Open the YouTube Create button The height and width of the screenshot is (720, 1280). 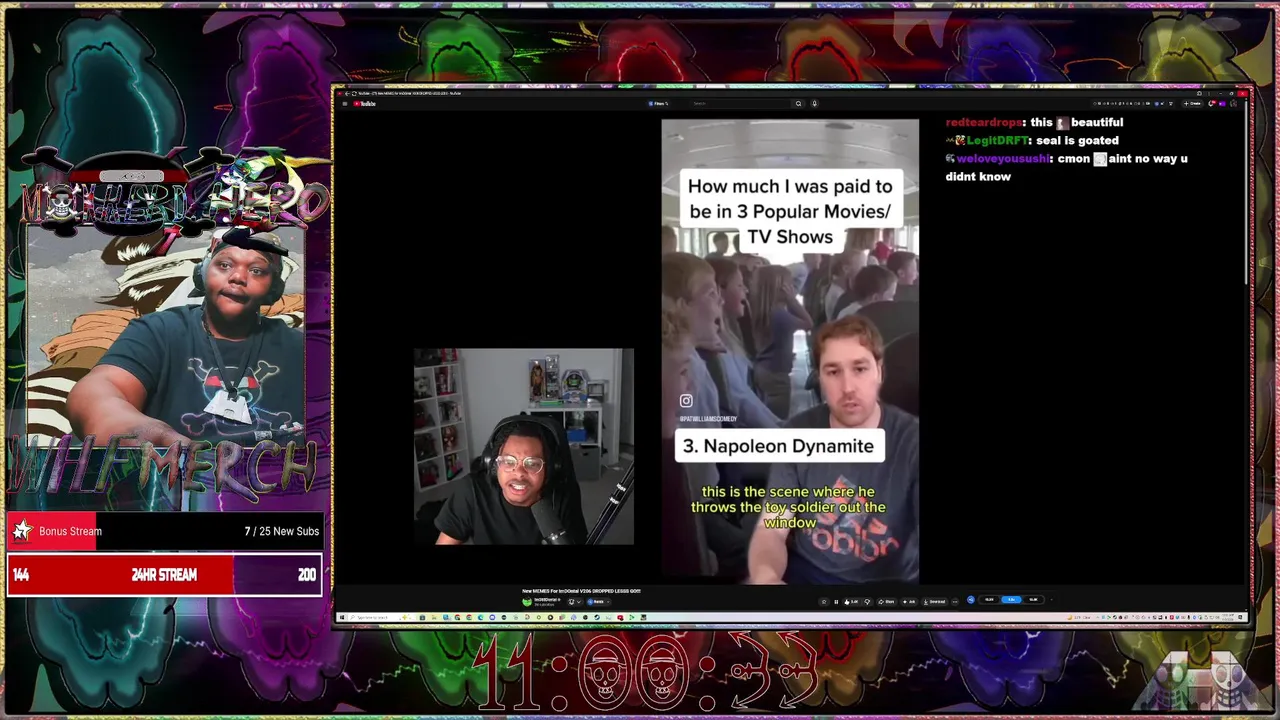click(x=1192, y=103)
